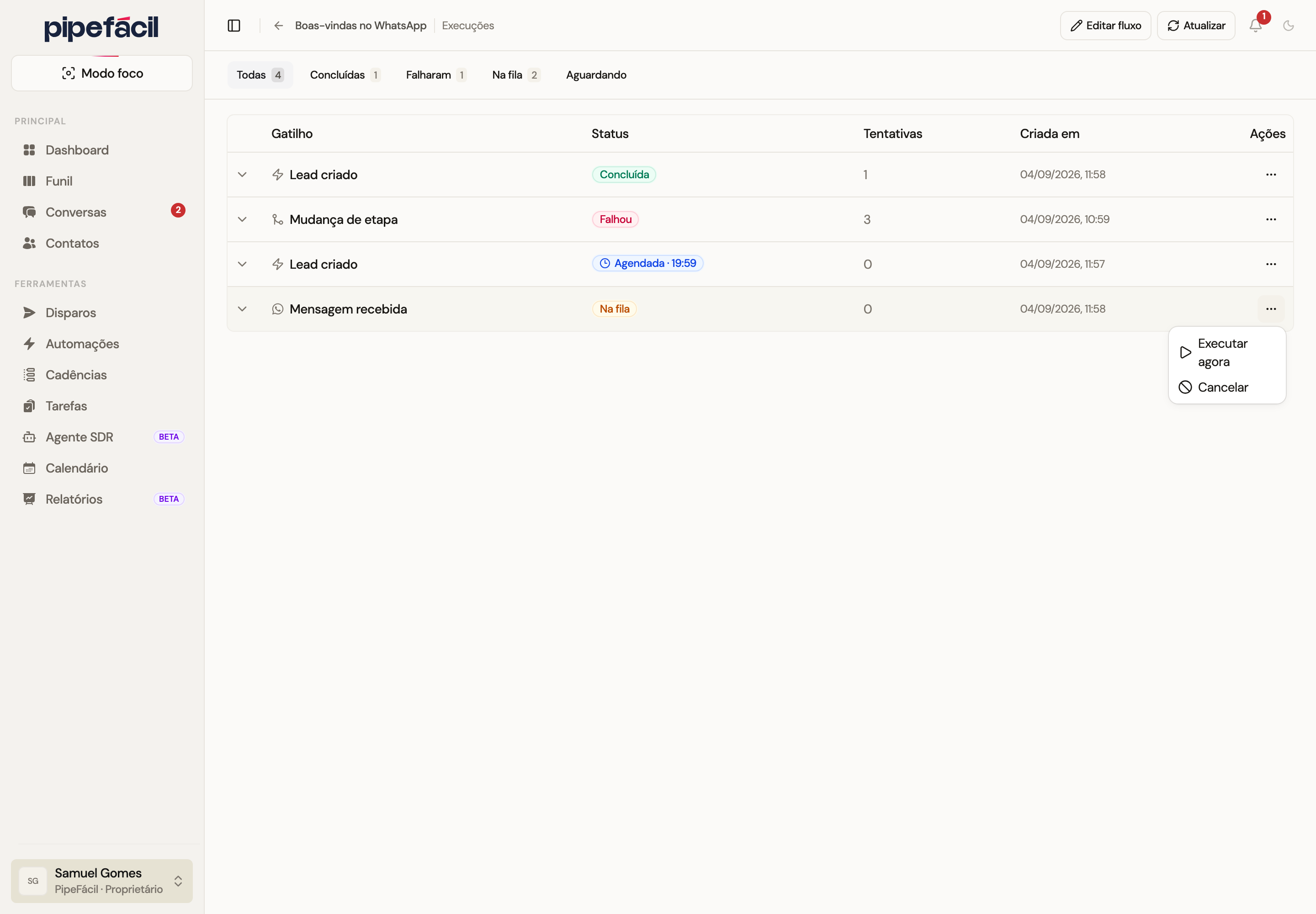Screen dimensions: 1316x914
Task: Select the Falharam tab
Action: coord(436,75)
